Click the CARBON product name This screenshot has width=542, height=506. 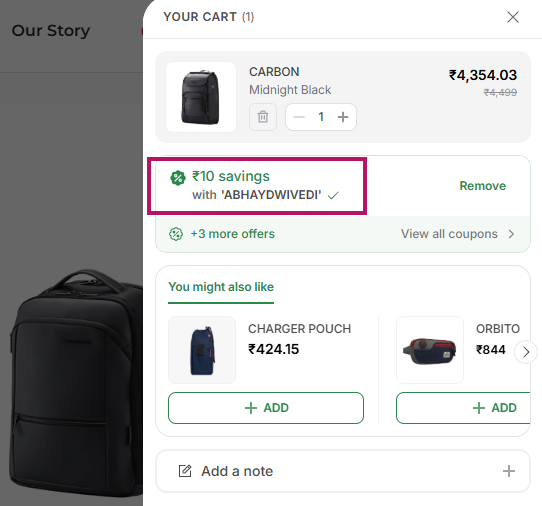click(274, 72)
